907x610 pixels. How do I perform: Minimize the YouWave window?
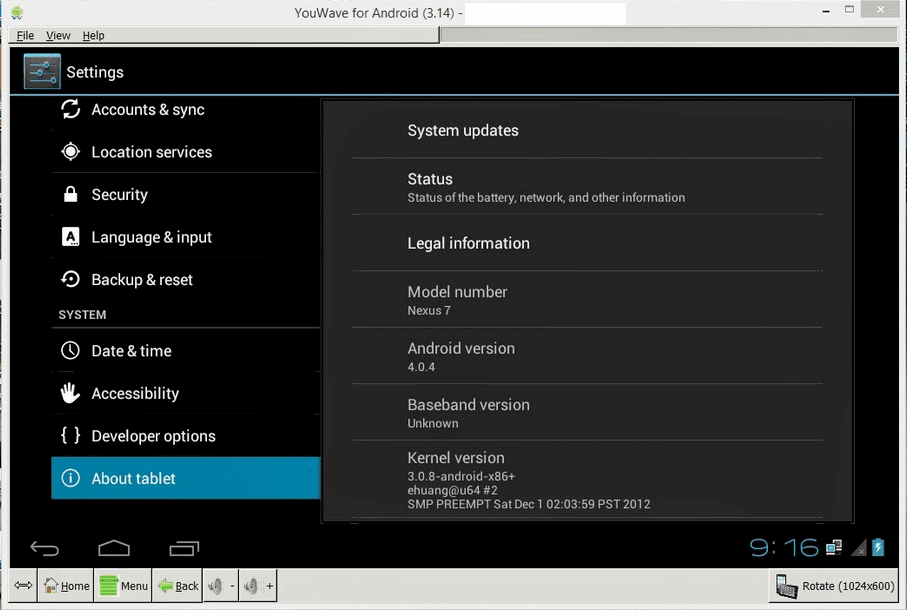pos(826,10)
